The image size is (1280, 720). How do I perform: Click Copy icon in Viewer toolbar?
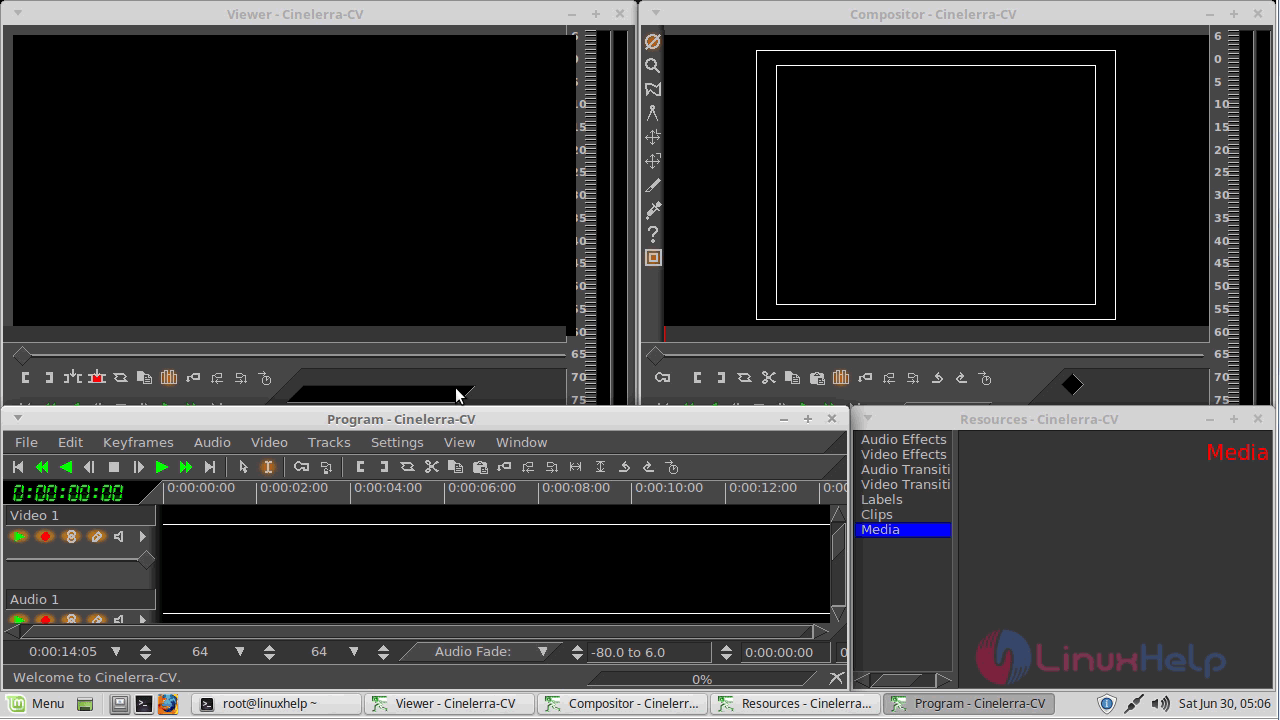pos(144,378)
